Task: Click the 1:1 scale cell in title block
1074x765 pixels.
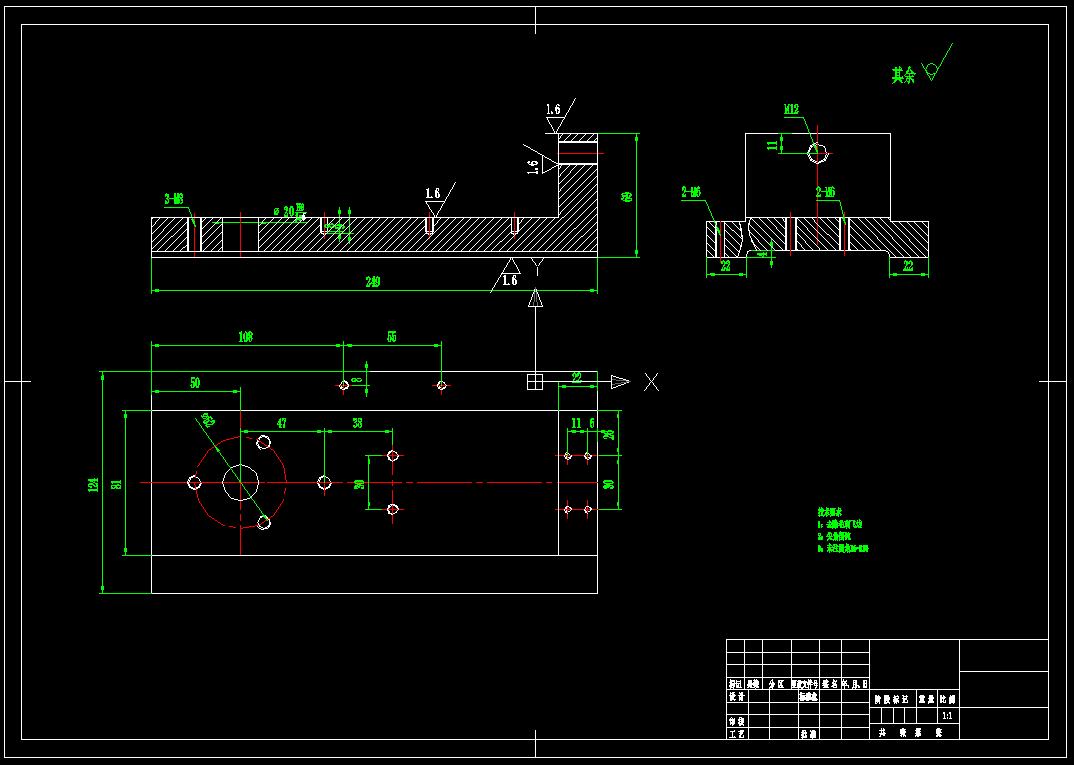Action: 948,716
